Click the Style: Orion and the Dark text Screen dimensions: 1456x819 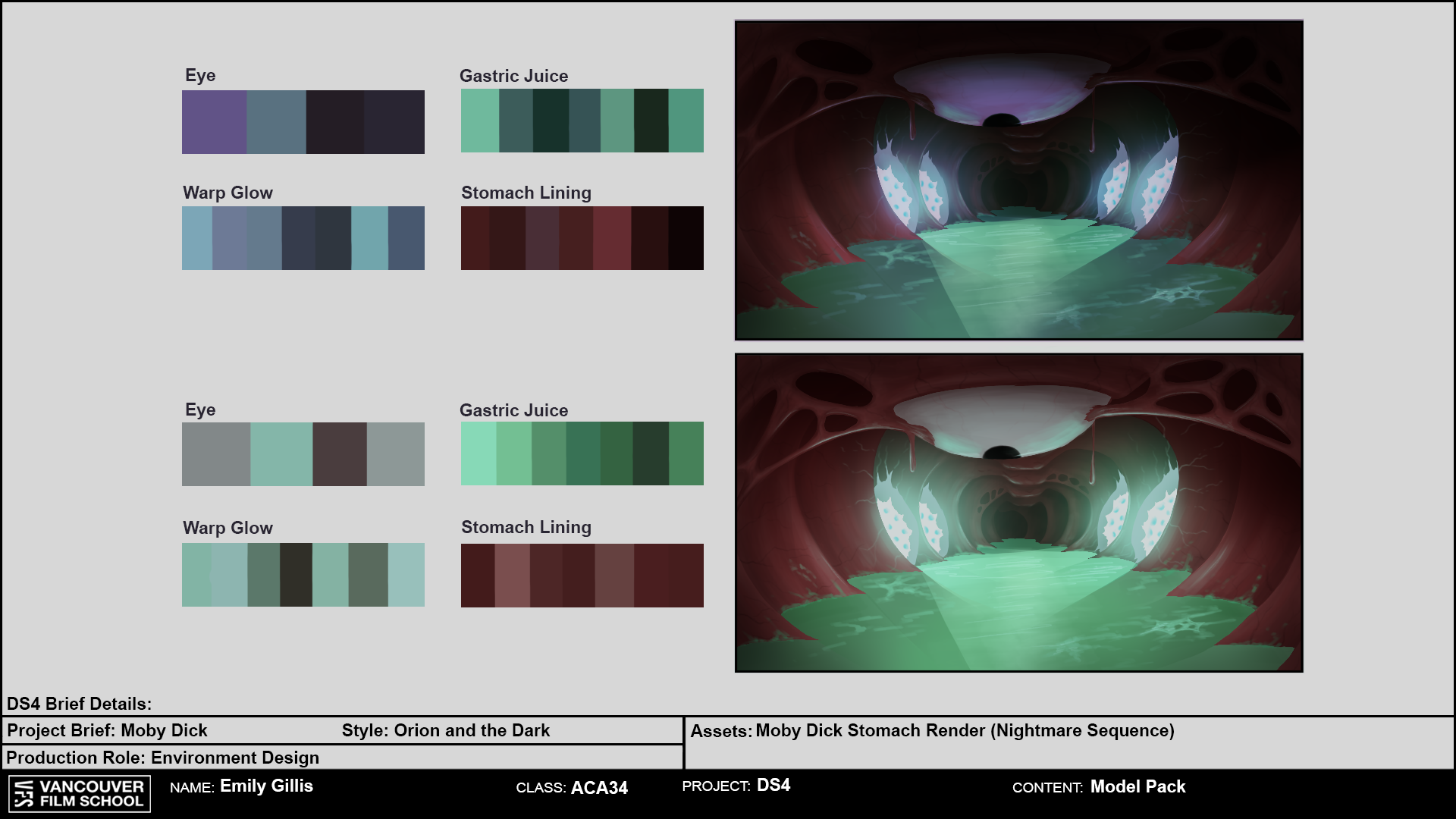pyautogui.click(x=445, y=730)
